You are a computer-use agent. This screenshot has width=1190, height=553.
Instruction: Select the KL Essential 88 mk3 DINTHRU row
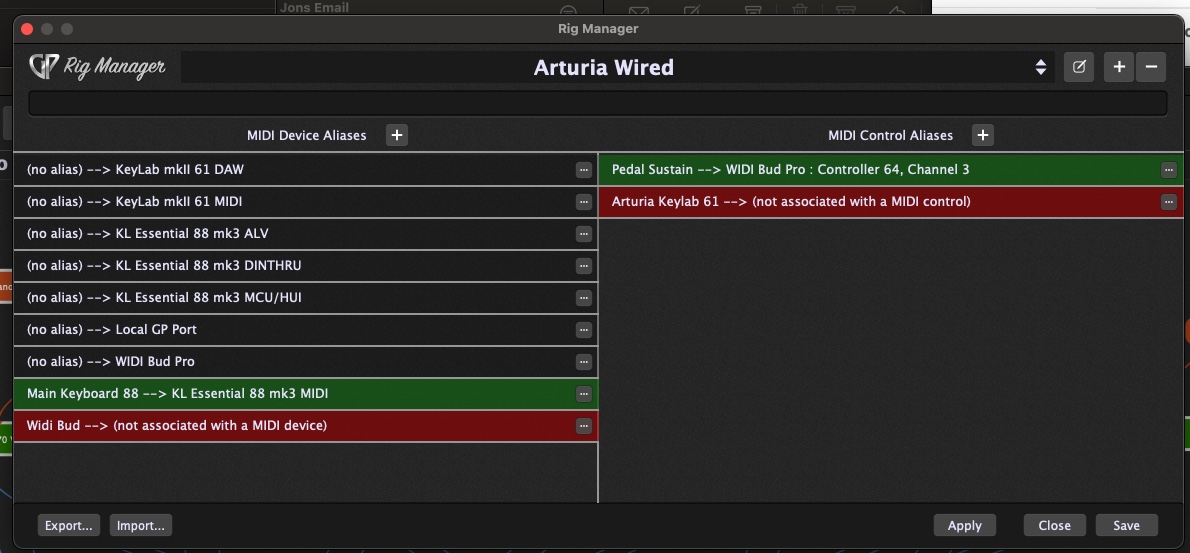305,266
